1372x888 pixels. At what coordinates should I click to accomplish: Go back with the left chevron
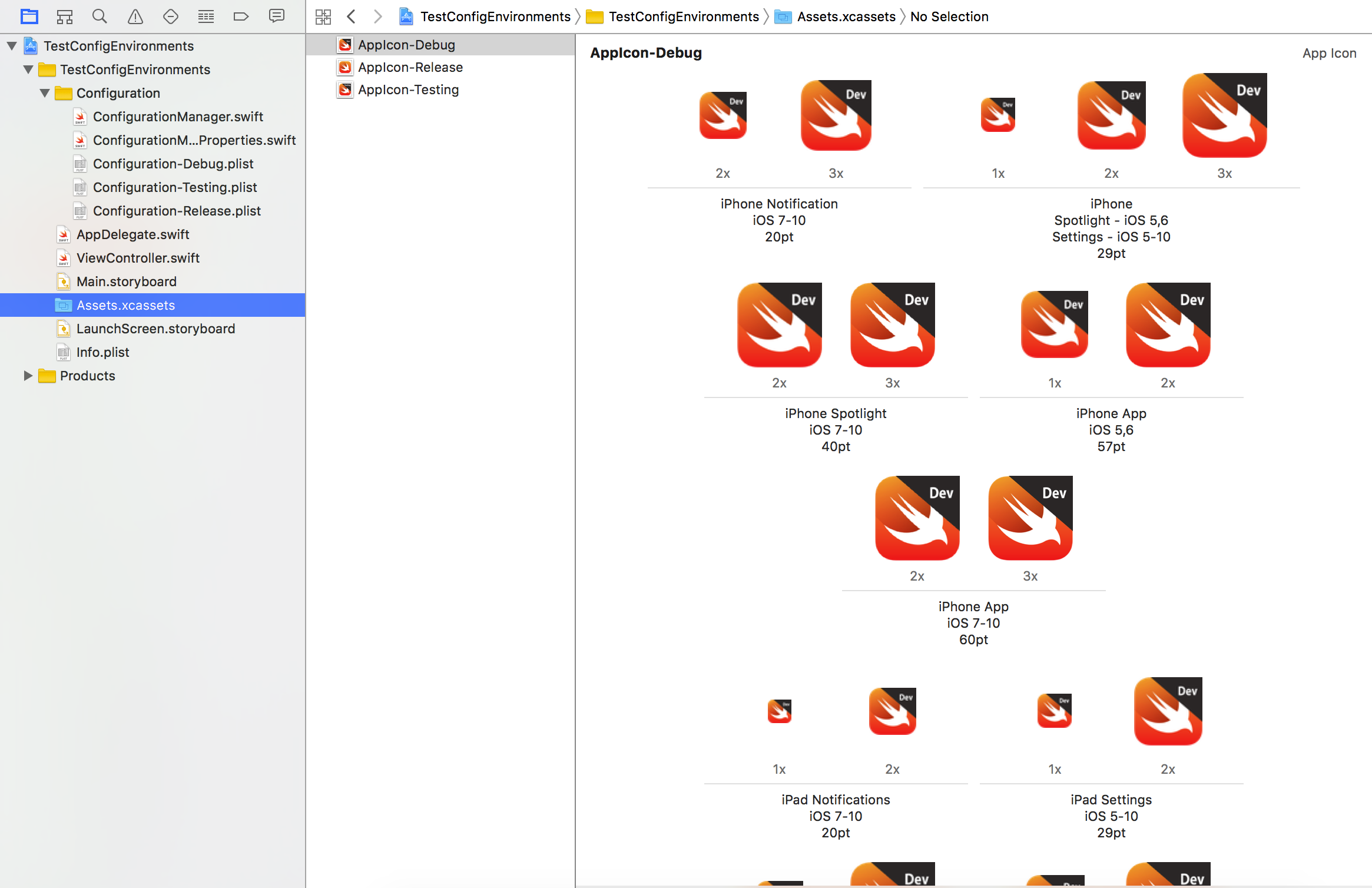352,16
